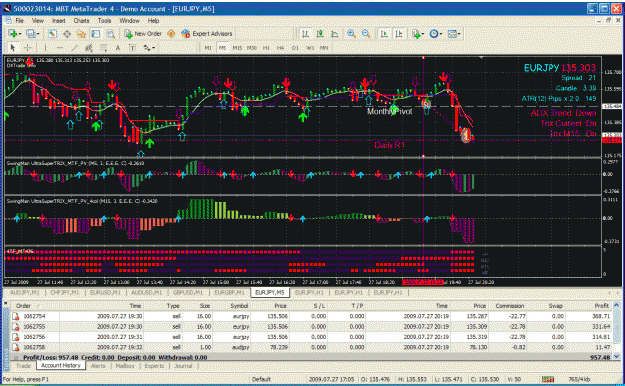Zoom in on the chart

(351, 34)
